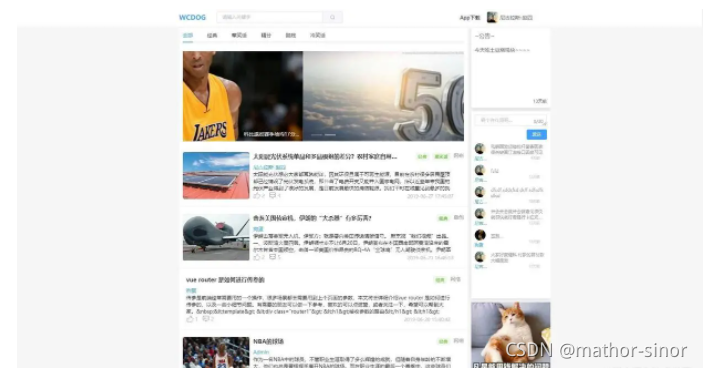Click the WCDOG logo
Screen dimensions: 703x368
[x=192, y=17]
